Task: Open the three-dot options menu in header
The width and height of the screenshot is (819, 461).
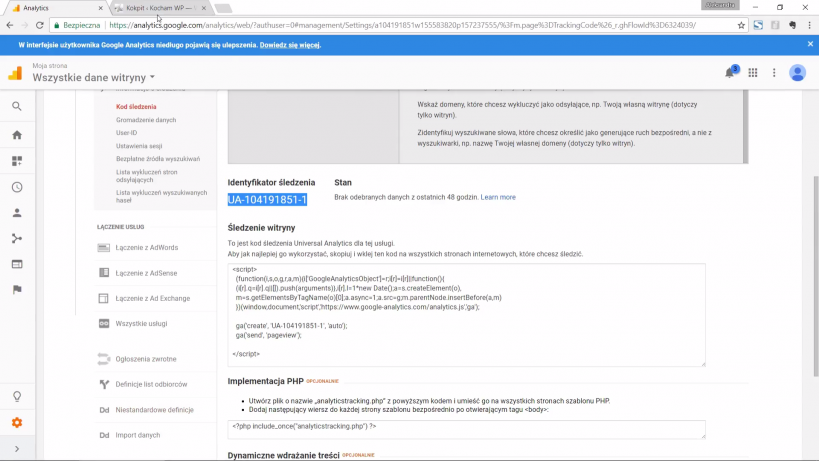Action: pyautogui.click(x=774, y=73)
